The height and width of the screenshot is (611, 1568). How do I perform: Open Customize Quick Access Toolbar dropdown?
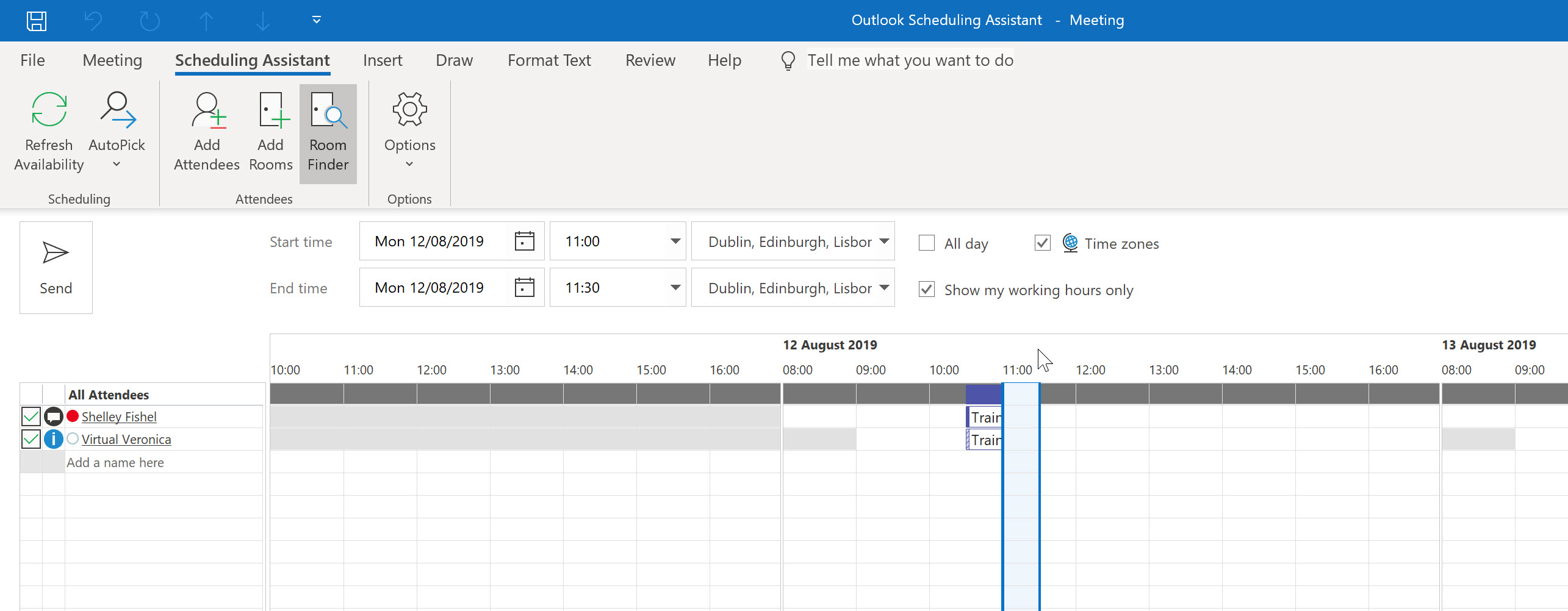pos(316,20)
